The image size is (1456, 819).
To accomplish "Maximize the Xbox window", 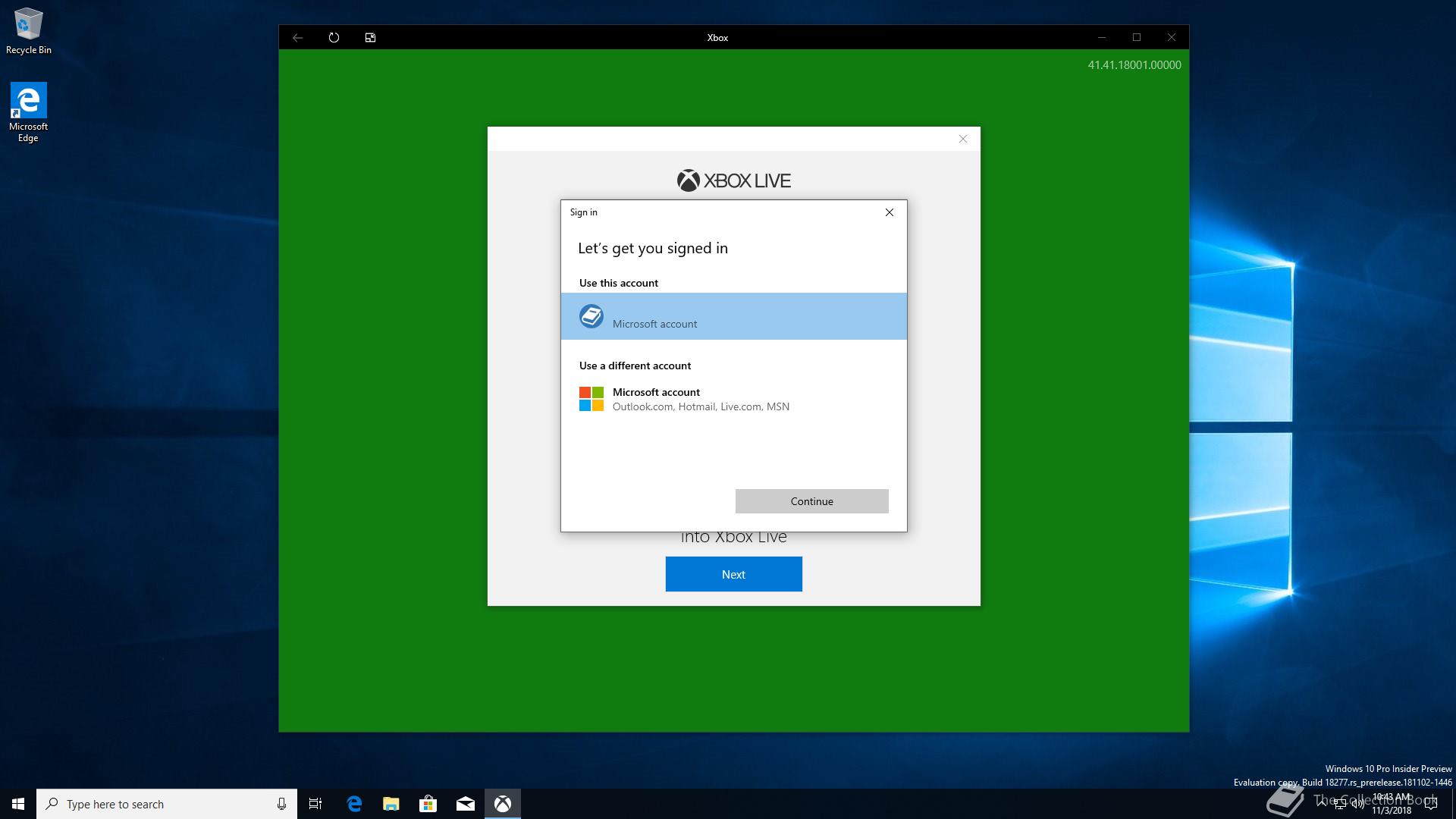I will (1137, 37).
